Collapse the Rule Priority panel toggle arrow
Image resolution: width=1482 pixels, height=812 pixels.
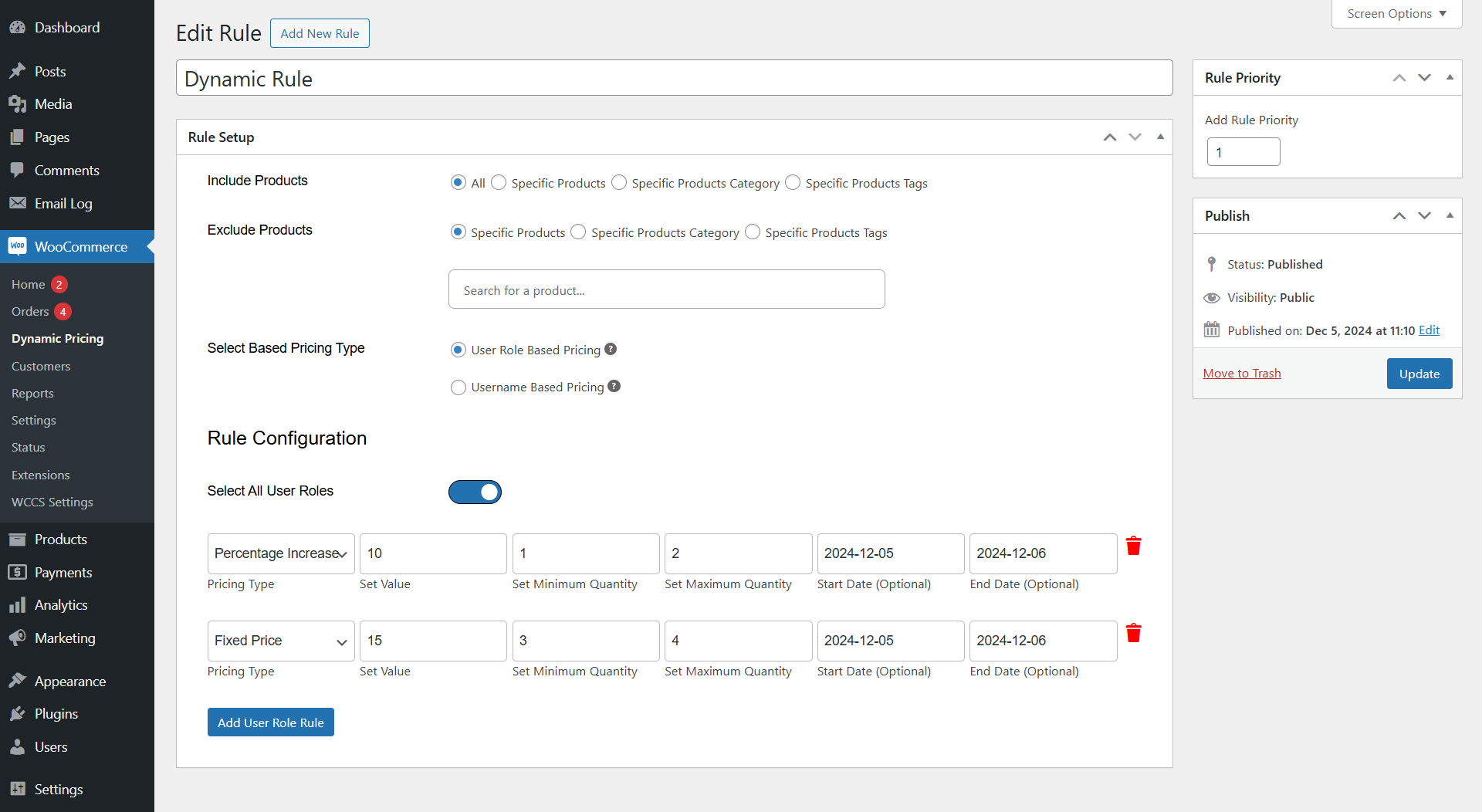click(x=1450, y=77)
